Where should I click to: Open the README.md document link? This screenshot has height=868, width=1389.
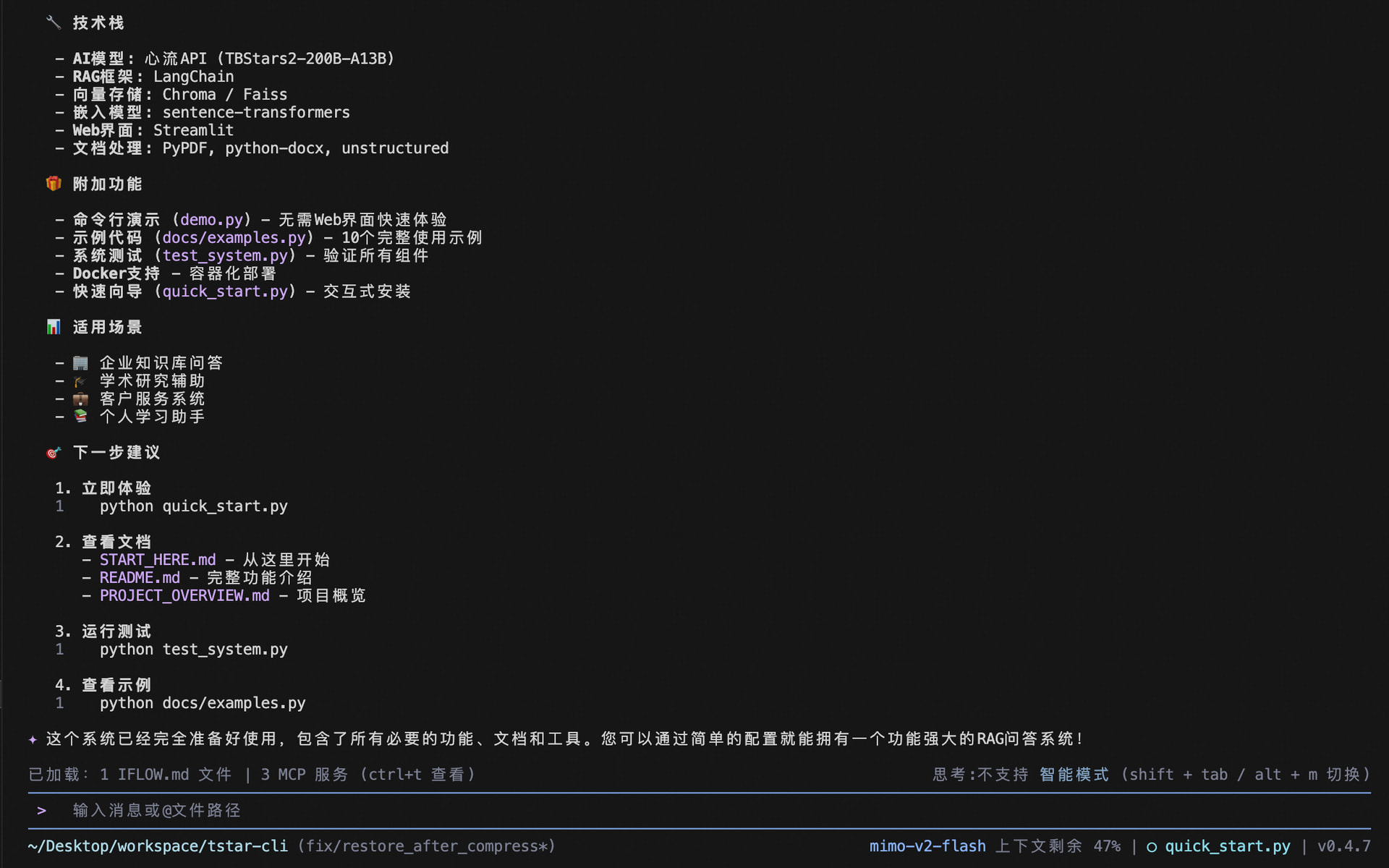(140, 578)
